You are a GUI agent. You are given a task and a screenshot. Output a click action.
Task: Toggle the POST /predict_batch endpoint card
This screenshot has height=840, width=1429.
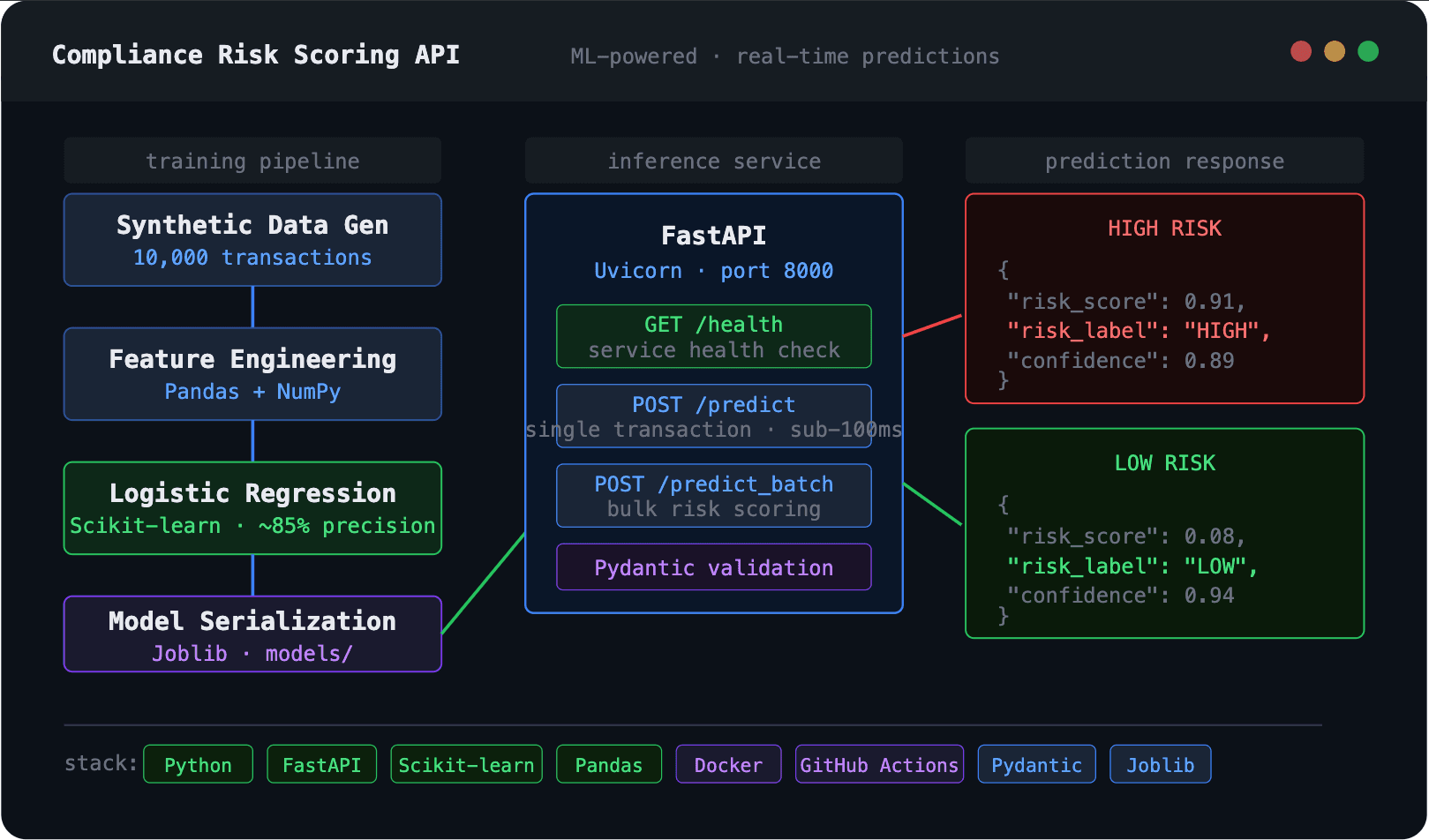713,495
